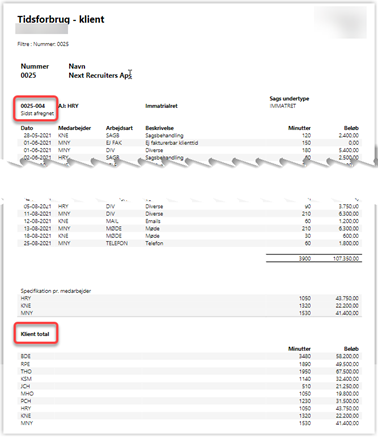Click the 'Sags undertype' heading
Image resolution: width=378 pixels, height=437 pixels.
coord(289,98)
